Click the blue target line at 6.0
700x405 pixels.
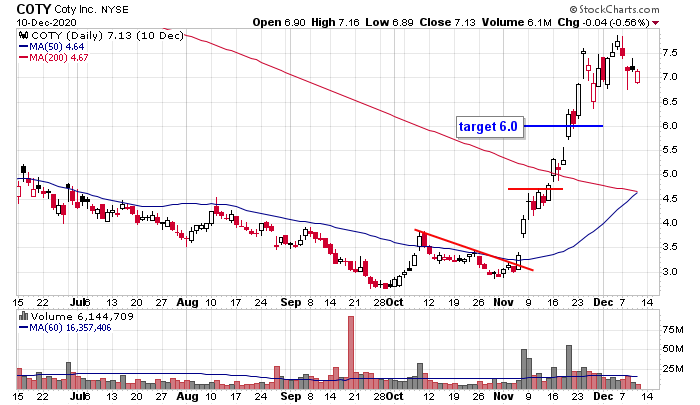tap(563, 126)
